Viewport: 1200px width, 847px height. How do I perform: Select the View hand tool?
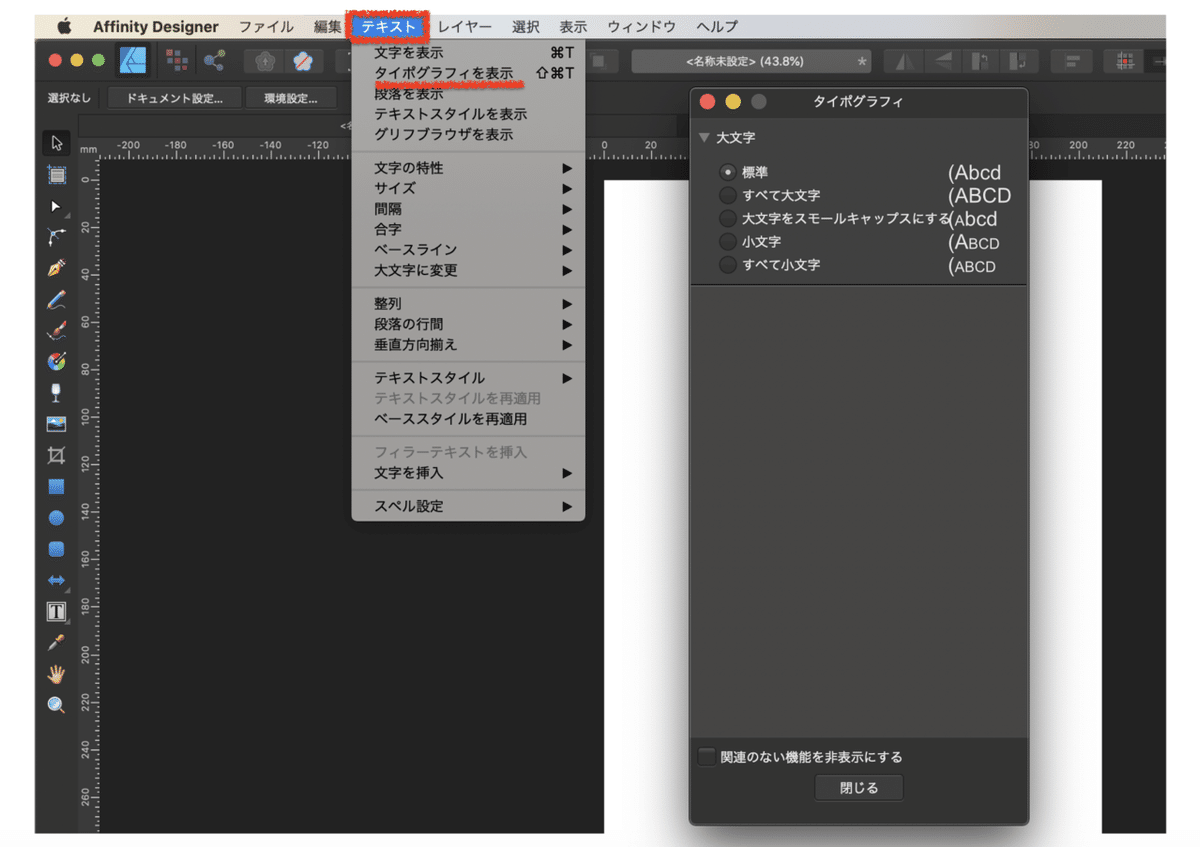pyautogui.click(x=56, y=674)
